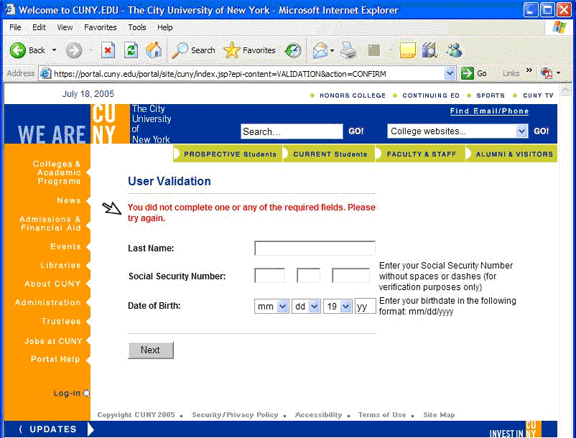Image resolution: width=576 pixels, height=438 pixels.
Task: Switch to Prospective Students tab
Action: click(x=228, y=154)
